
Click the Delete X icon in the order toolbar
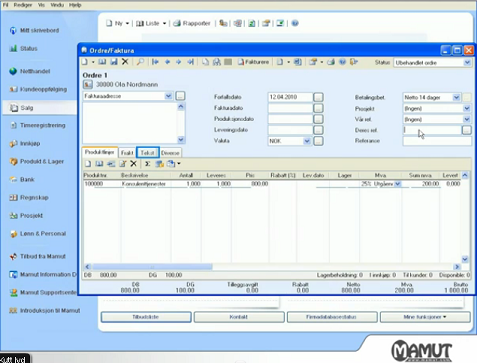point(125,62)
